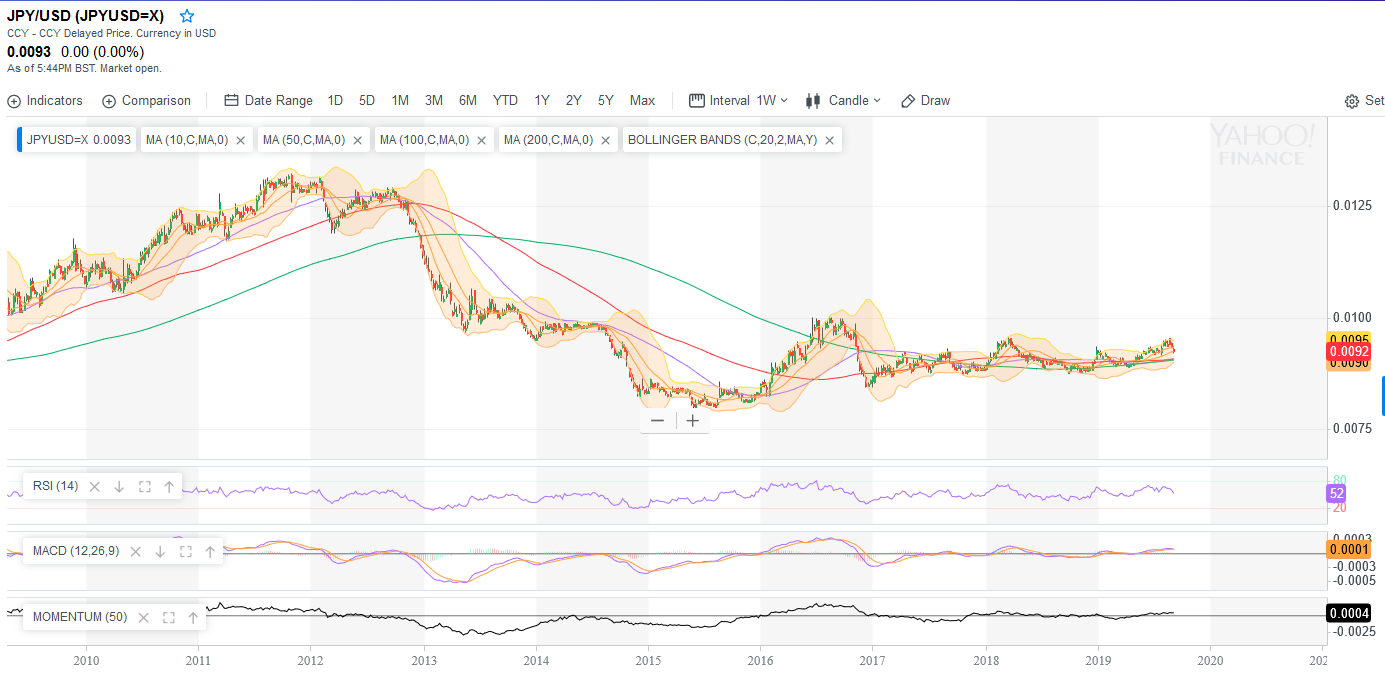Select the 5D range
1385x679 pixels.
pos(367,101)
